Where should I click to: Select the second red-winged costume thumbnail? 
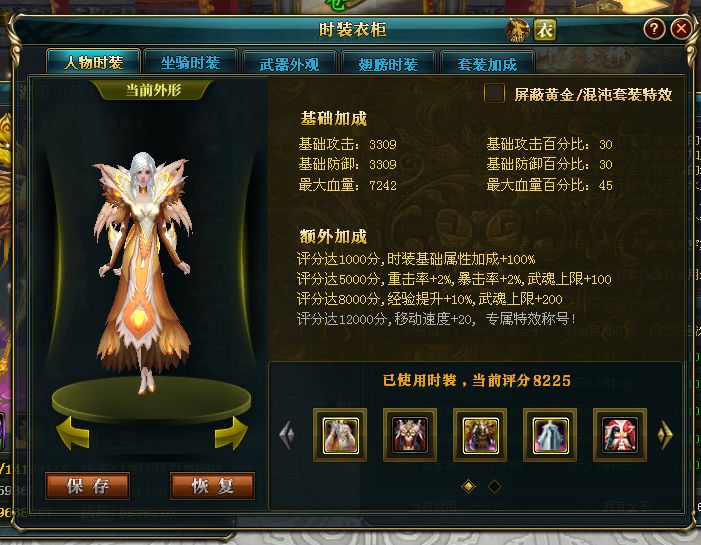click(410, 435)
